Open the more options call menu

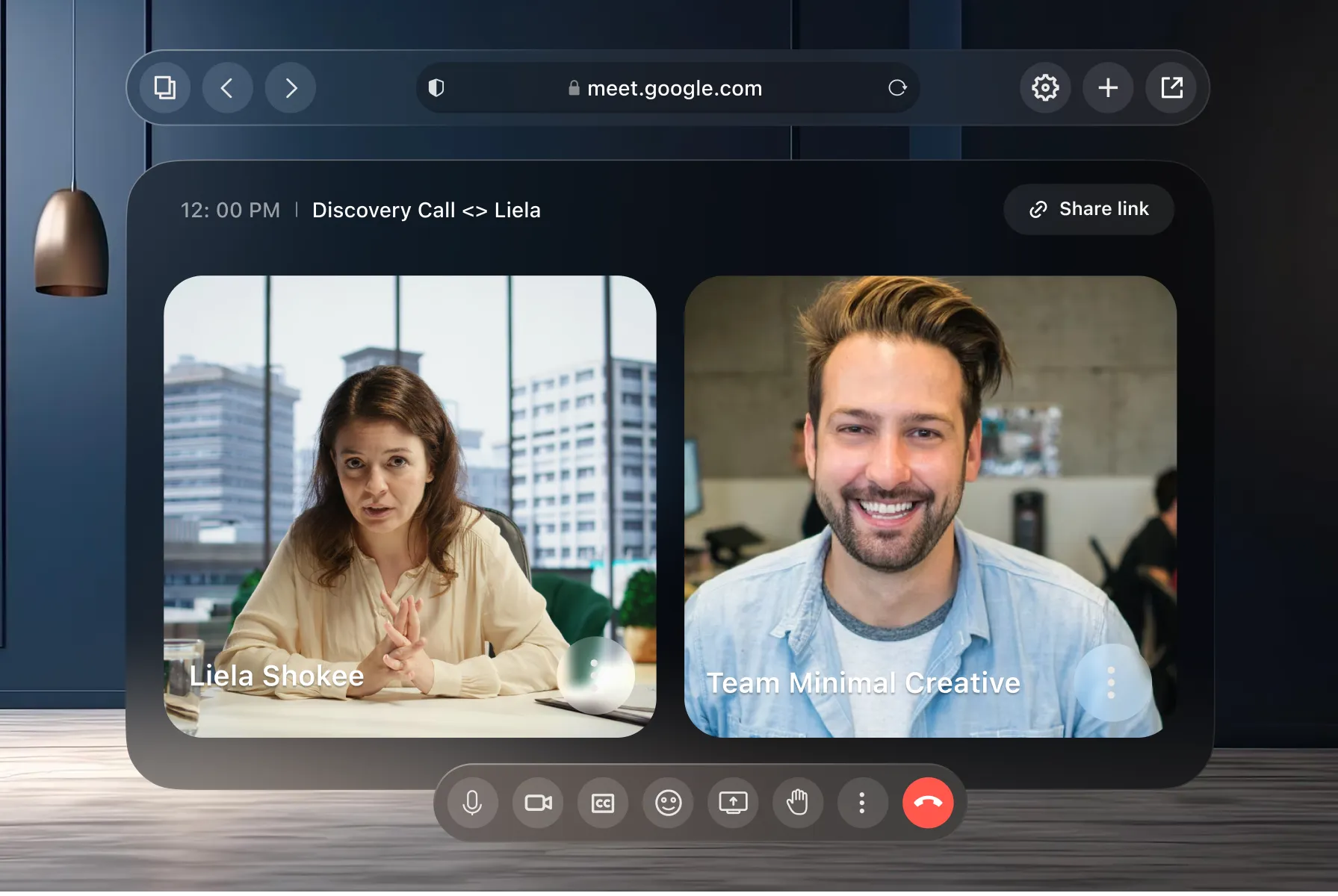[x=863, y=803]
